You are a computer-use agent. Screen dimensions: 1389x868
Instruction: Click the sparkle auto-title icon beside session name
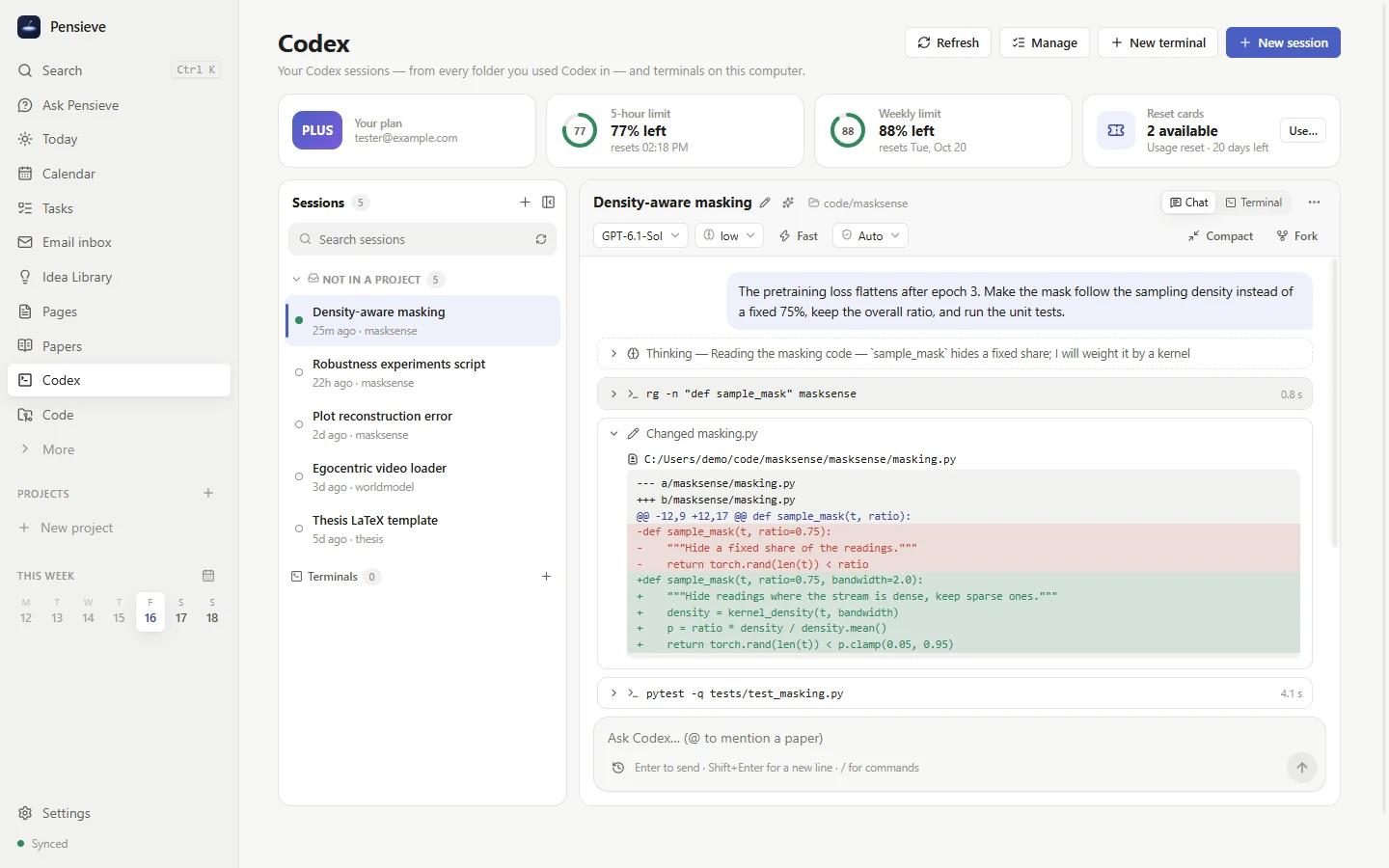coord(788,203)
